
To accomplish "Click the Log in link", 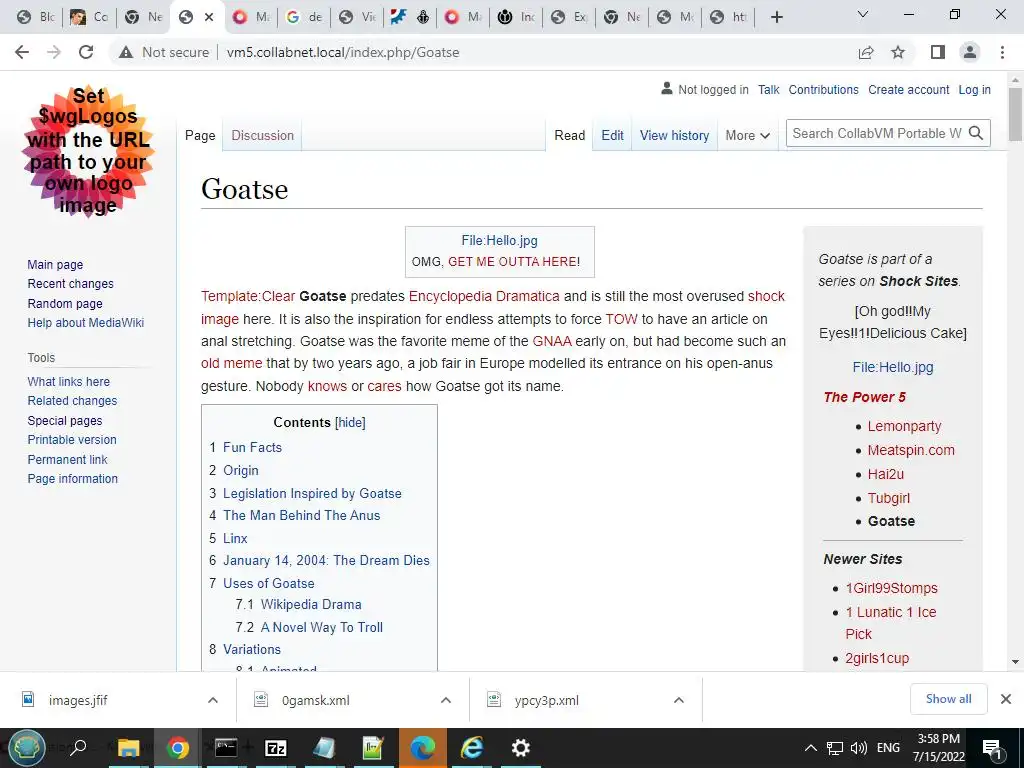I will point(974,89).
